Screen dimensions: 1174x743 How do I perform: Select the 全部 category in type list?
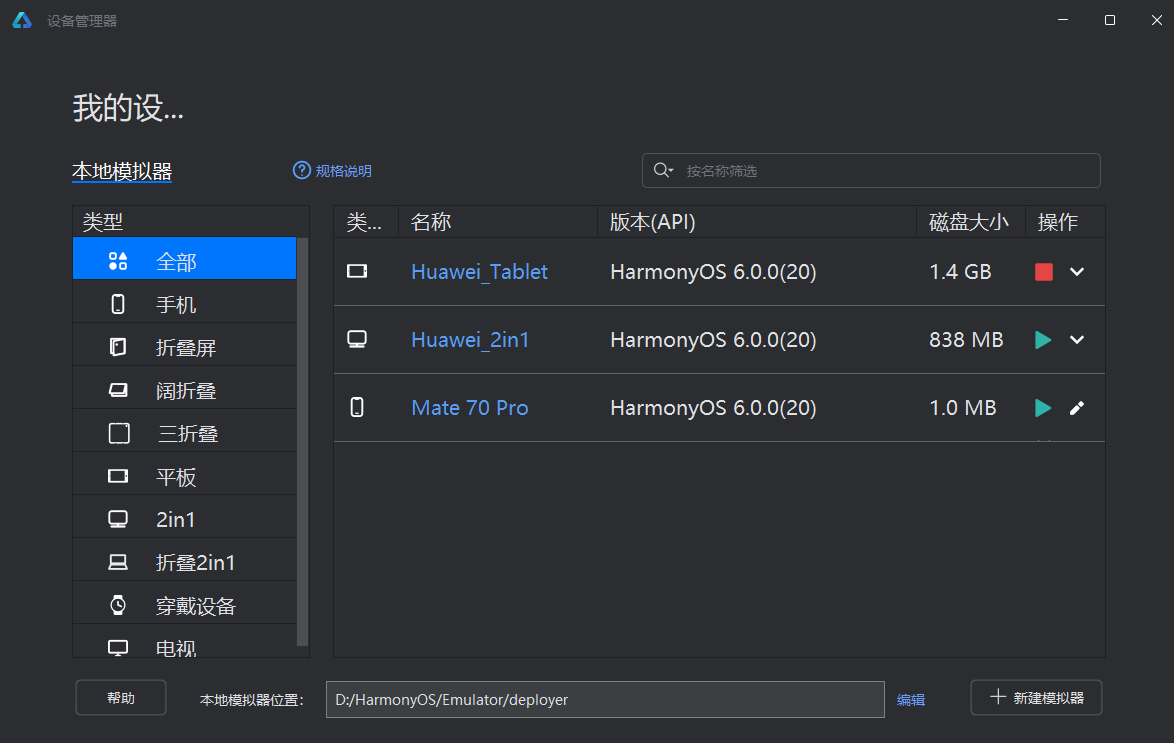pyautogui.click(x=184, y=258)
